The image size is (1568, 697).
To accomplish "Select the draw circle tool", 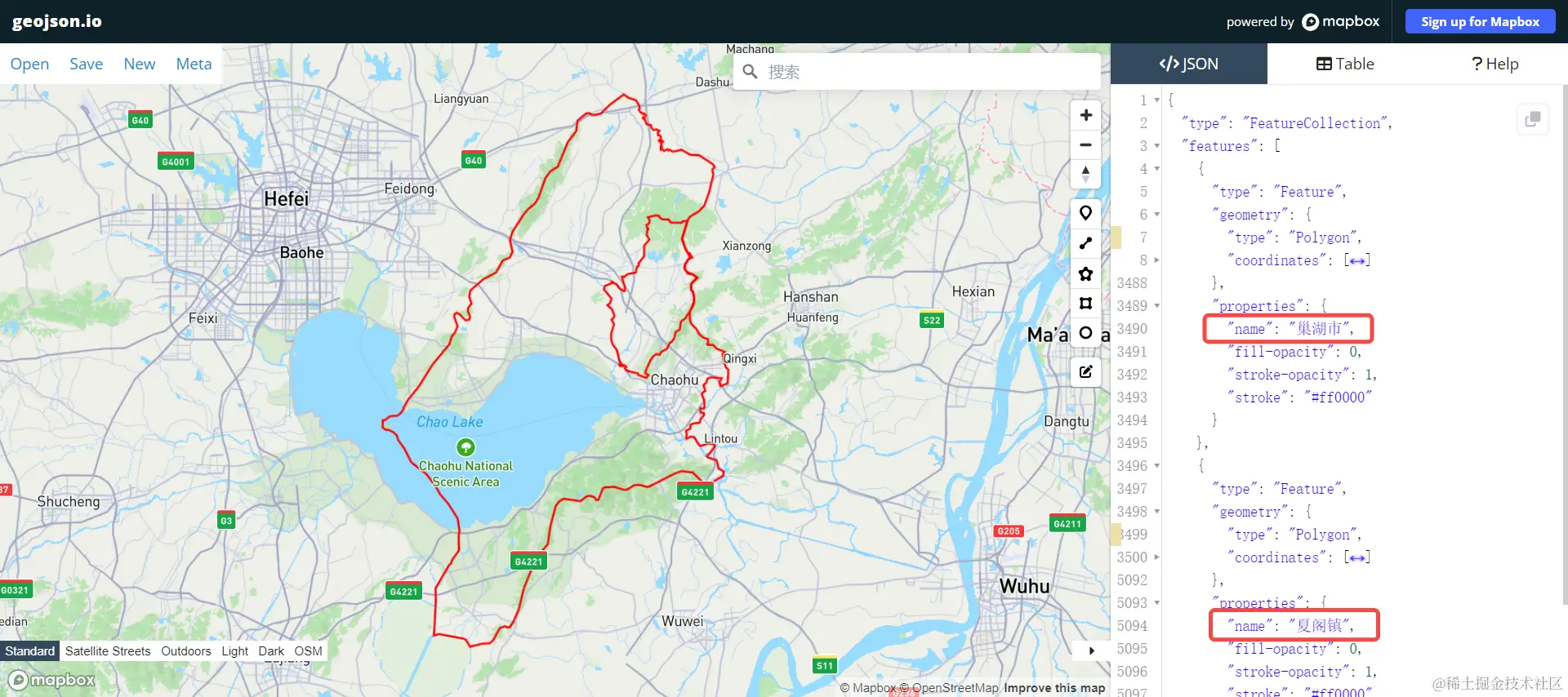I will tap(1085, 333).
